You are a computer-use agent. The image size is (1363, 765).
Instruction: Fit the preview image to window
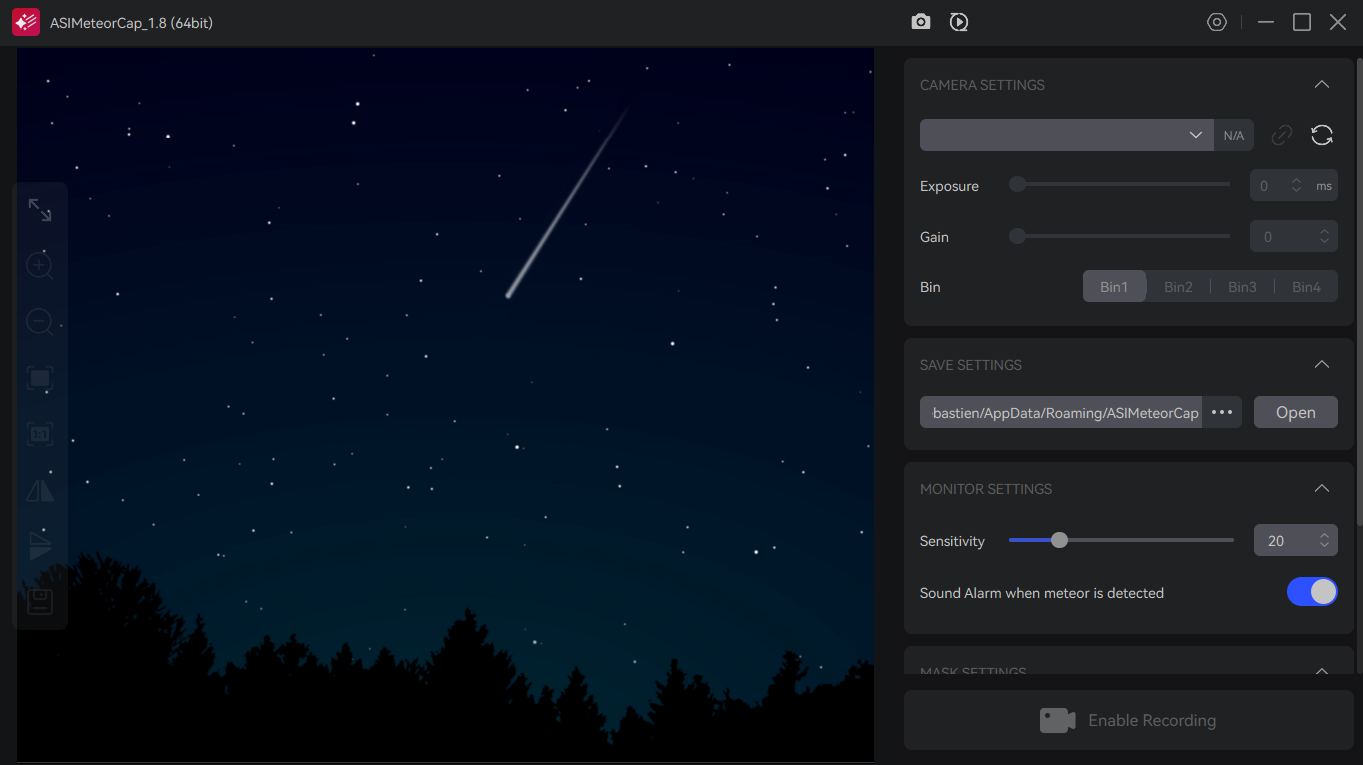40,378
